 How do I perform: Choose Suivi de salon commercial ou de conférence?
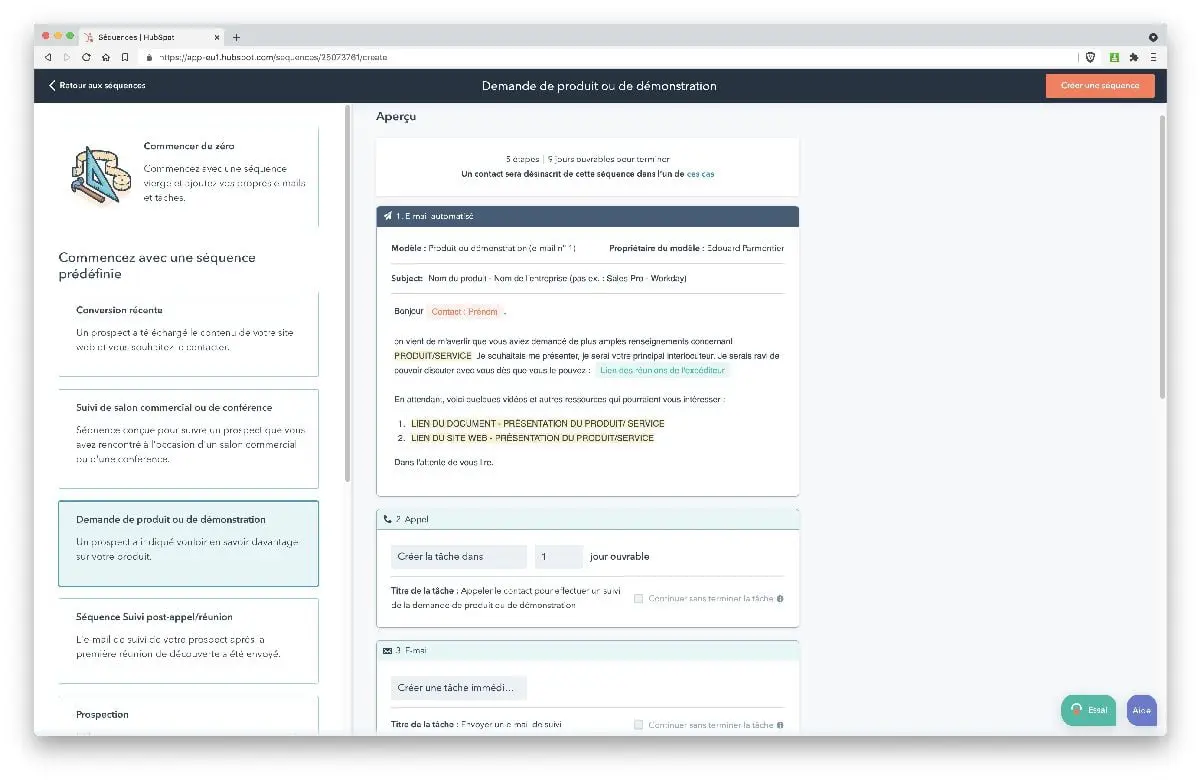tap(189, 438)
